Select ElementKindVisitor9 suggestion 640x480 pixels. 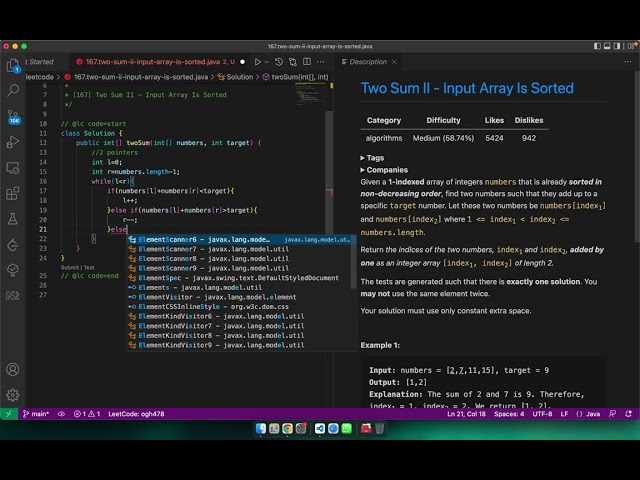click(x=240, y=345)
